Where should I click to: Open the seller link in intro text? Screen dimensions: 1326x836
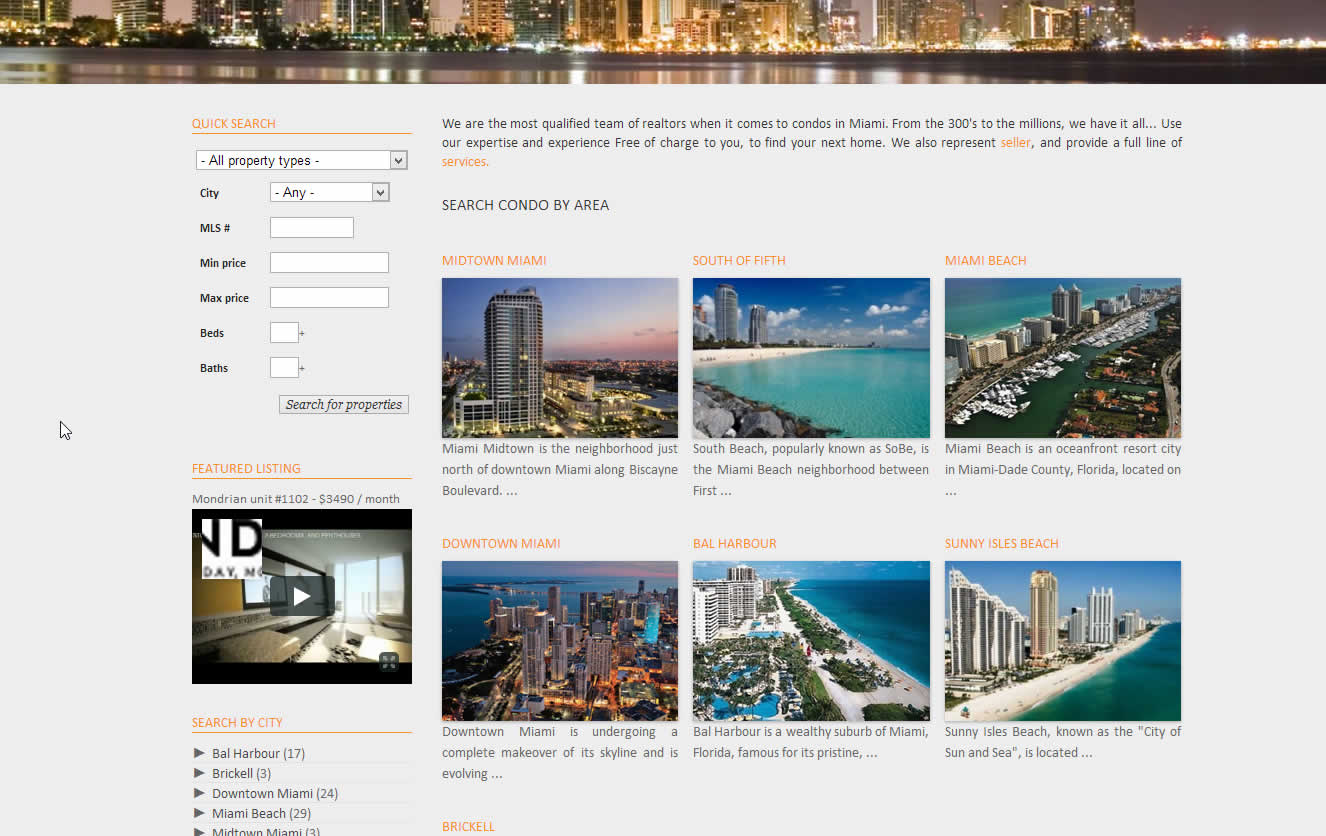click(x=1015, y=143)
